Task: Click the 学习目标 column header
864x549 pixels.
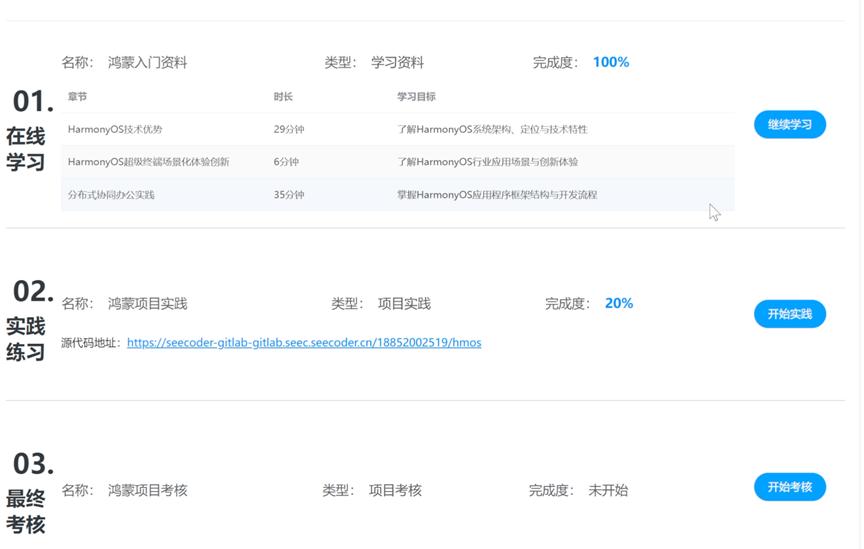Action: tap(416, 96)
